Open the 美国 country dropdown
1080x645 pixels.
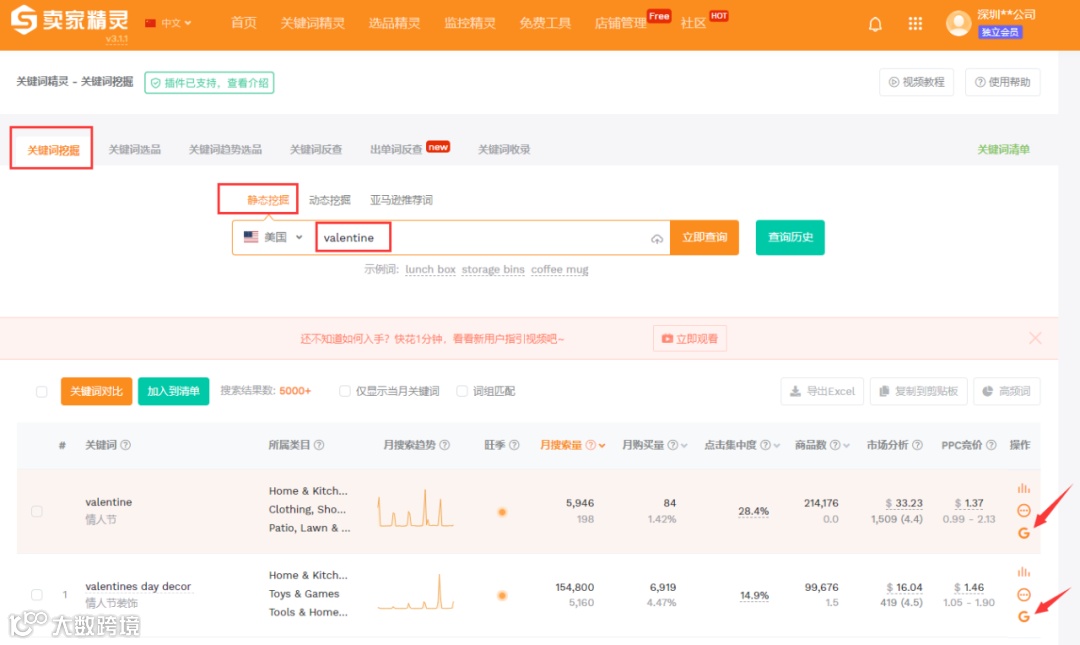click(272, 237)
